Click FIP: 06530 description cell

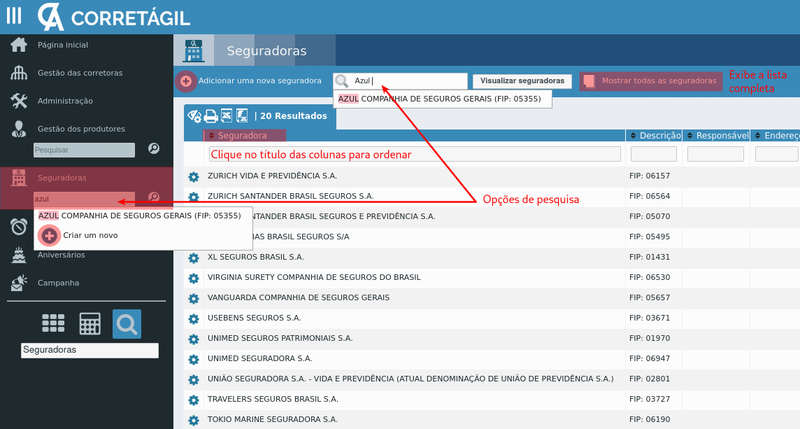pos(649,277)
